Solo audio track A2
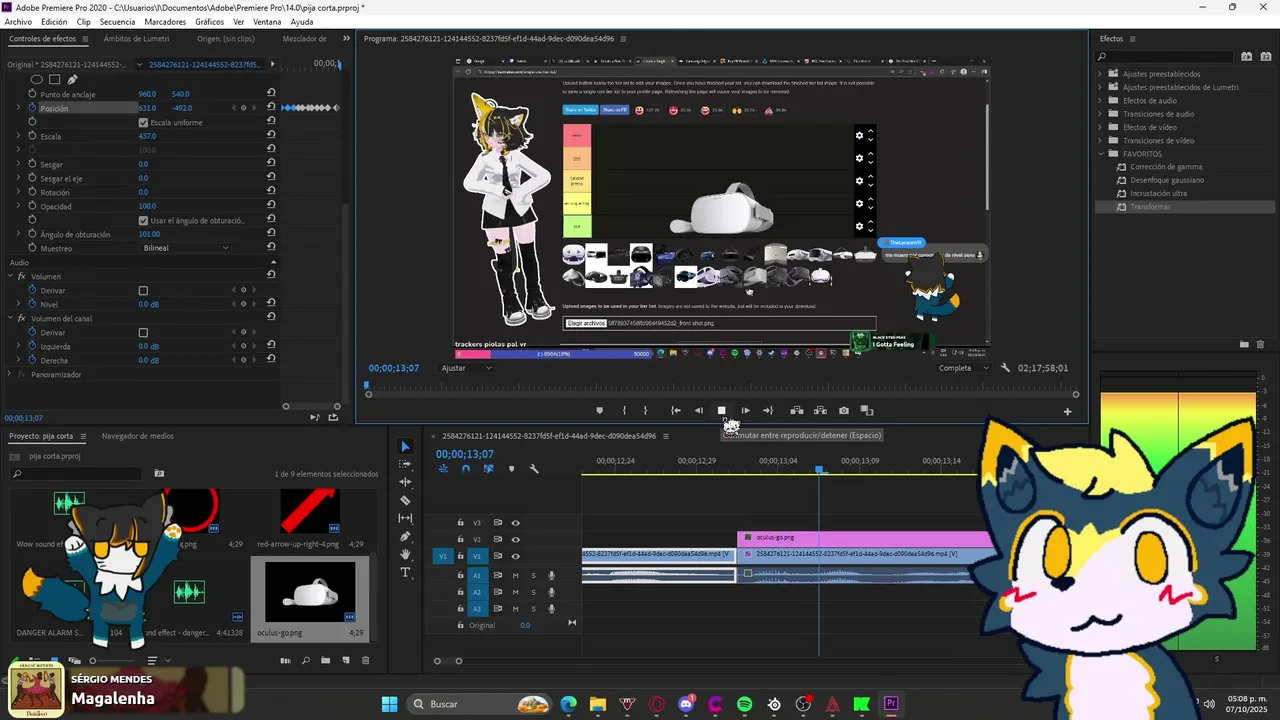The width and height of the screenshot is (1280, 720). pyautogui.click(x=533, y=592)
